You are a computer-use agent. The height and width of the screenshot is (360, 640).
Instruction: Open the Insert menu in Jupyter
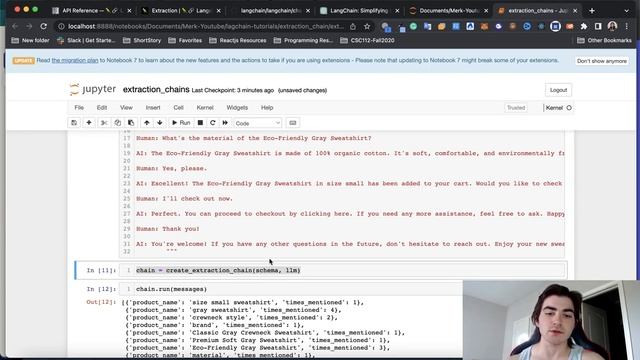pyautogui.click(x=153, y=108)
